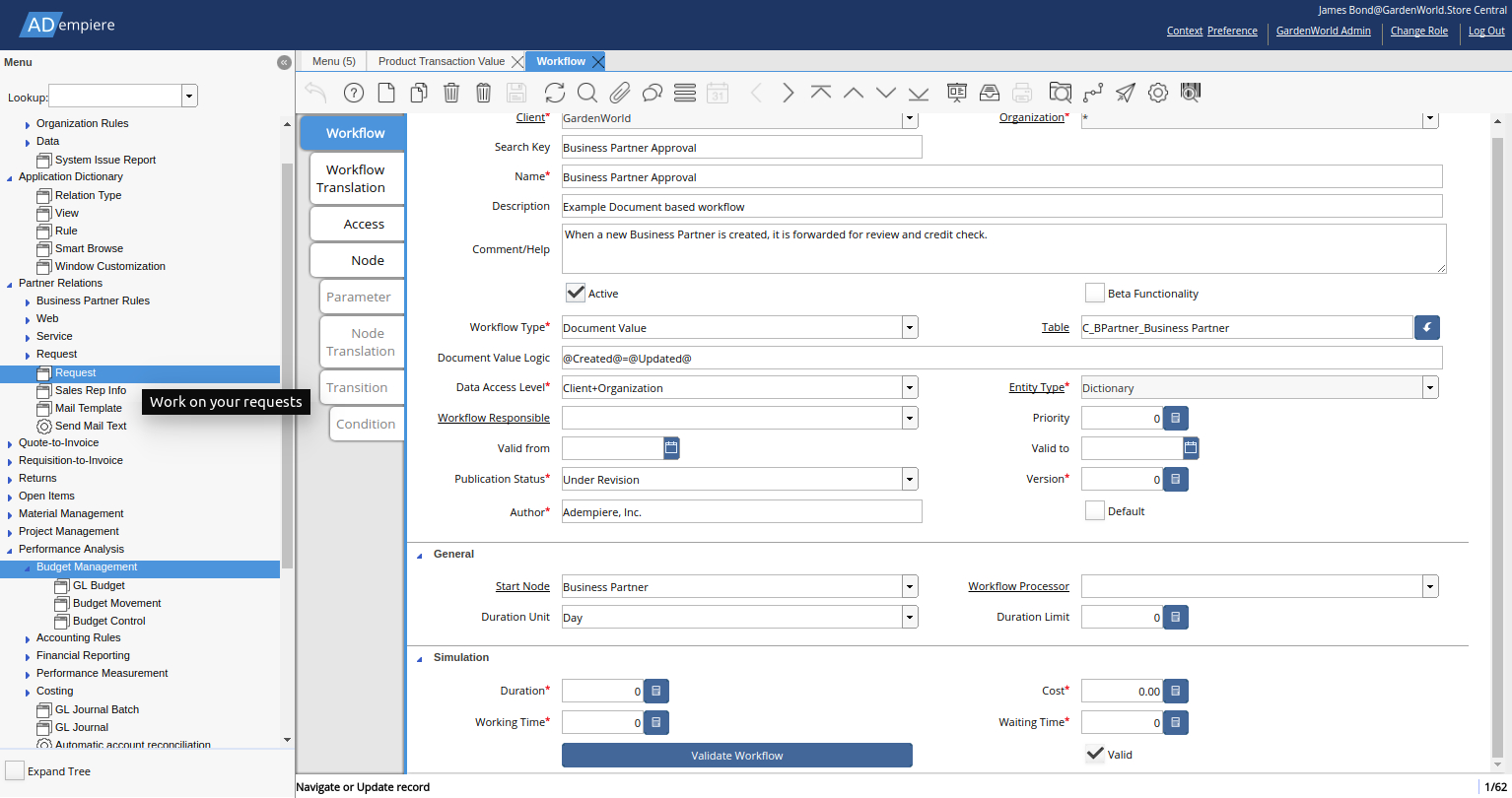This screenshot has width=1512, height=798.
Task: Collapse the Menu panel with double chevron
Action: 284,62
